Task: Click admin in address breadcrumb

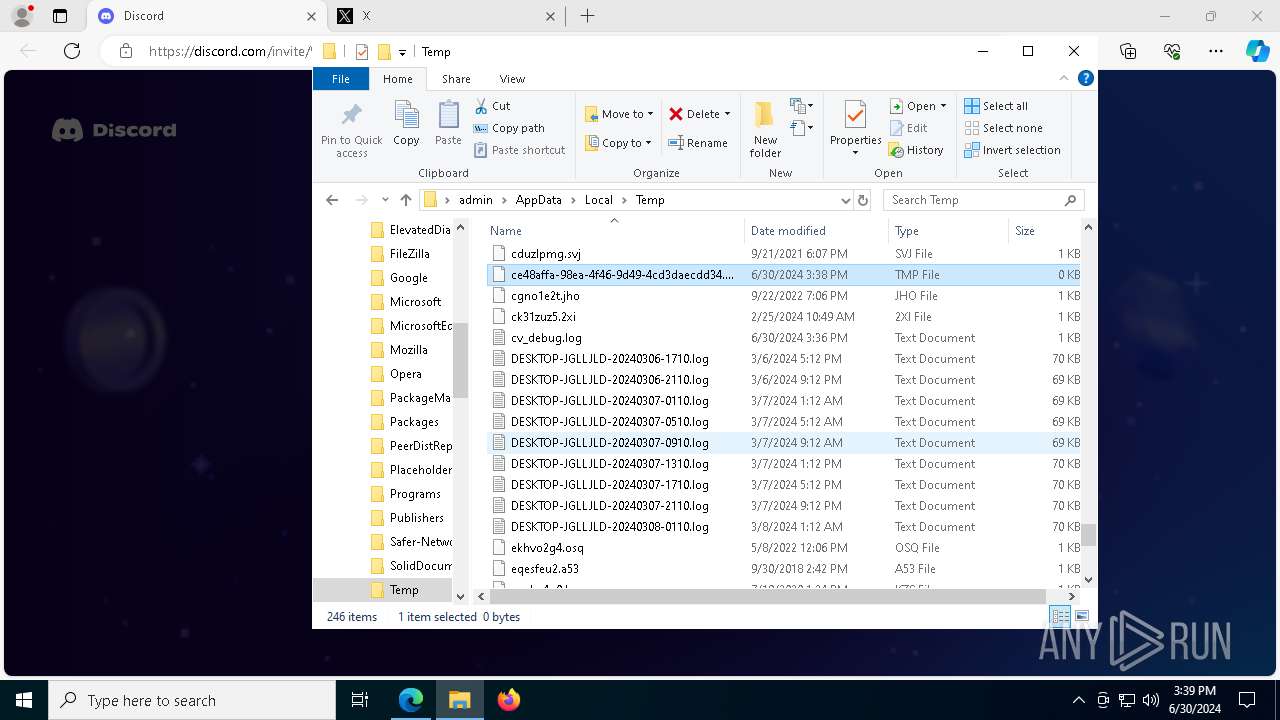Action: coord(475,200)
